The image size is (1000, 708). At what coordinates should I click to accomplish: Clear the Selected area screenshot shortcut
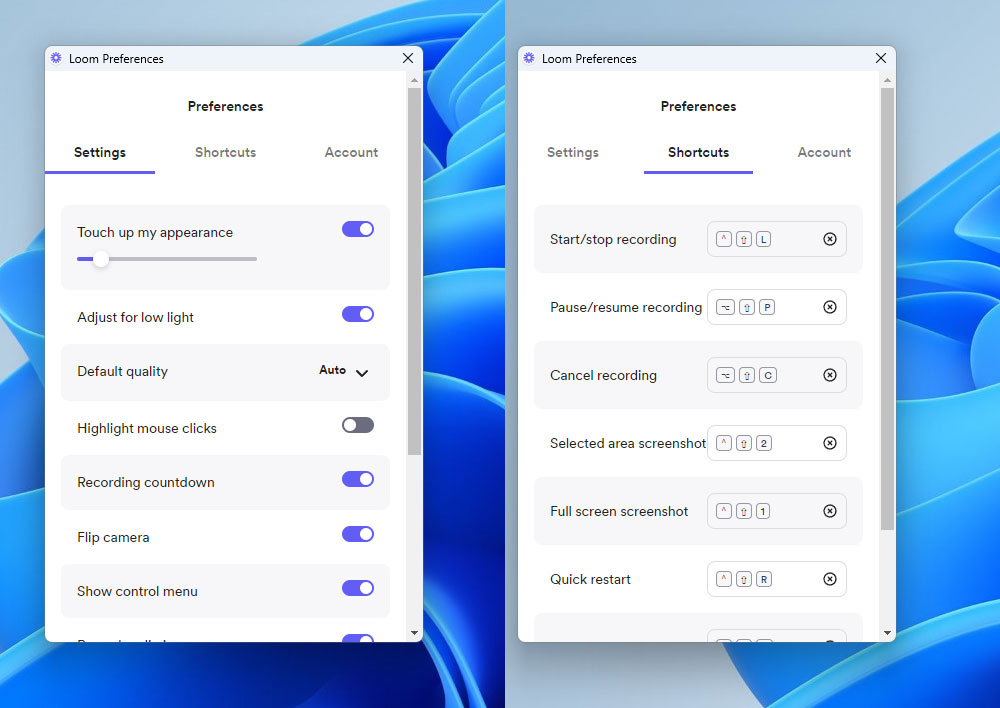[x=829, y=443]
